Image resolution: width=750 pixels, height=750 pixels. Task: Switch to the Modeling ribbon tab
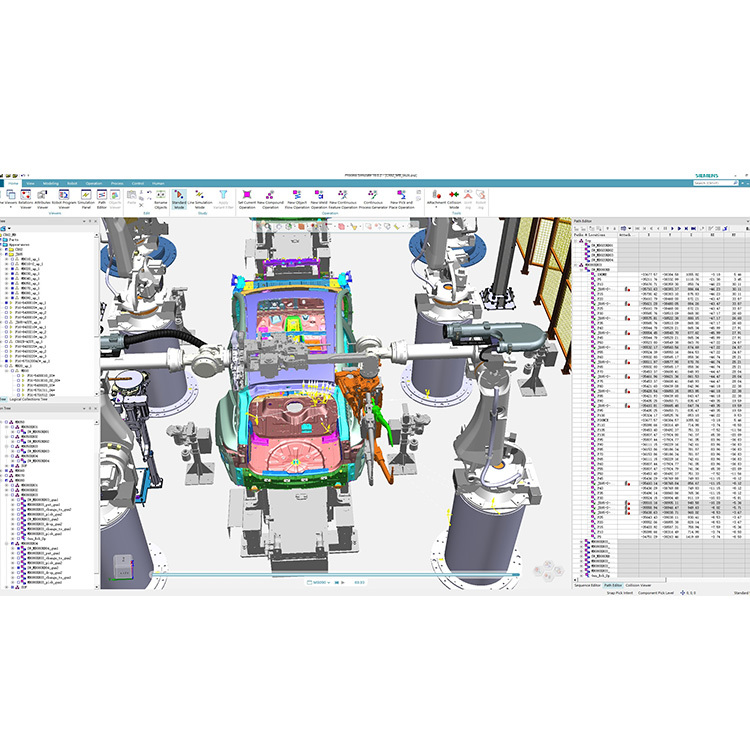pyautogui.click(x=51, y=184)
